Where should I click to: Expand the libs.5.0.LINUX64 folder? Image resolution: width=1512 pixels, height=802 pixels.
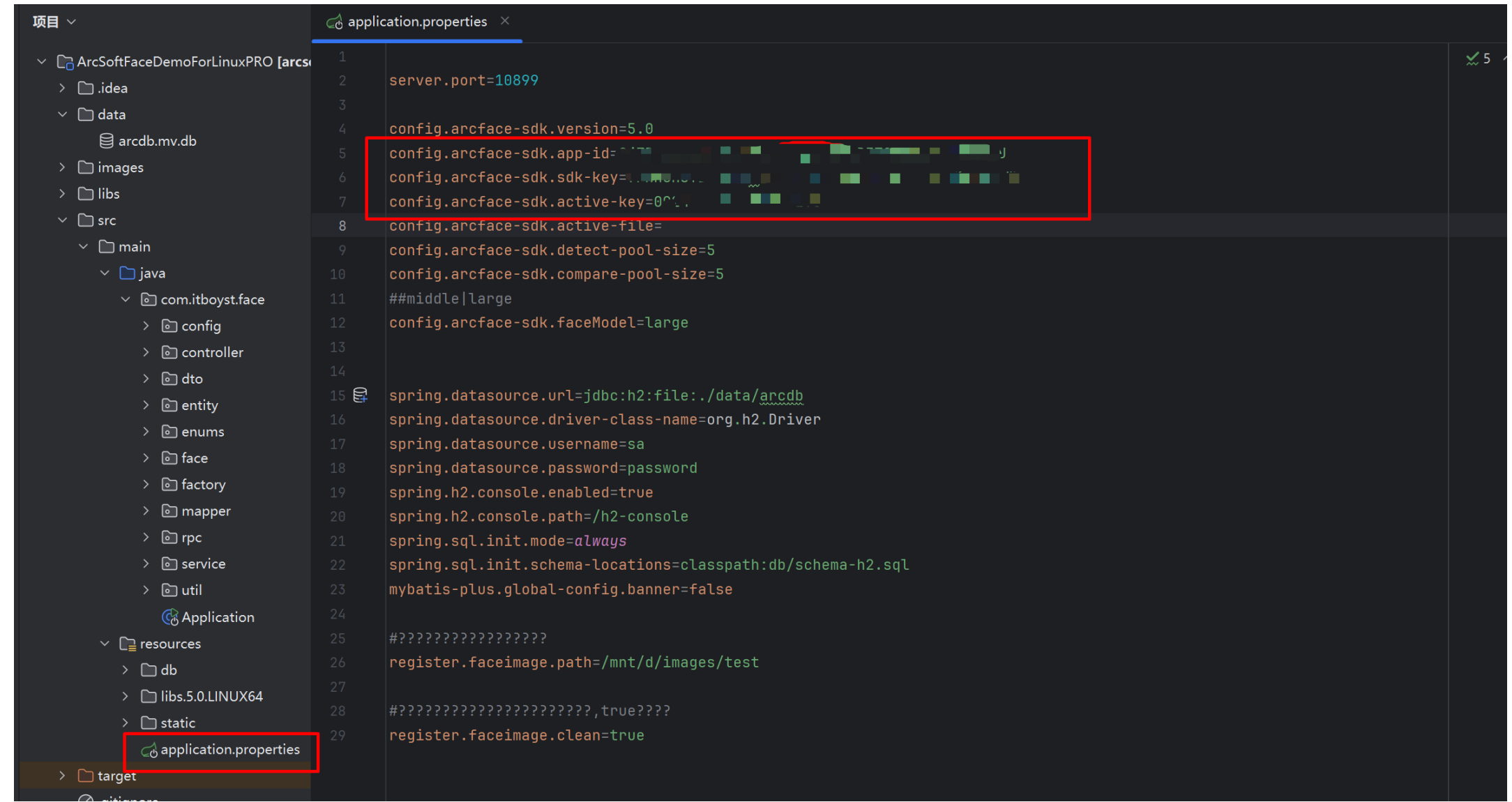[125, 697]
